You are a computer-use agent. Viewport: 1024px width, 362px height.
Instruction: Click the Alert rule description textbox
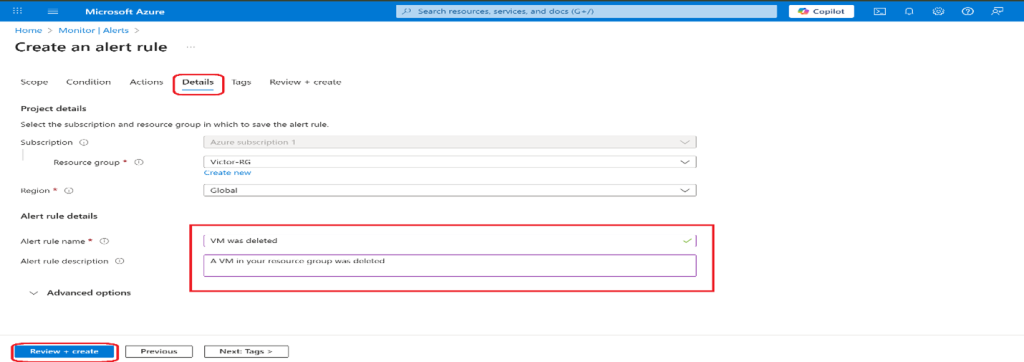click(x=449, y=265)
